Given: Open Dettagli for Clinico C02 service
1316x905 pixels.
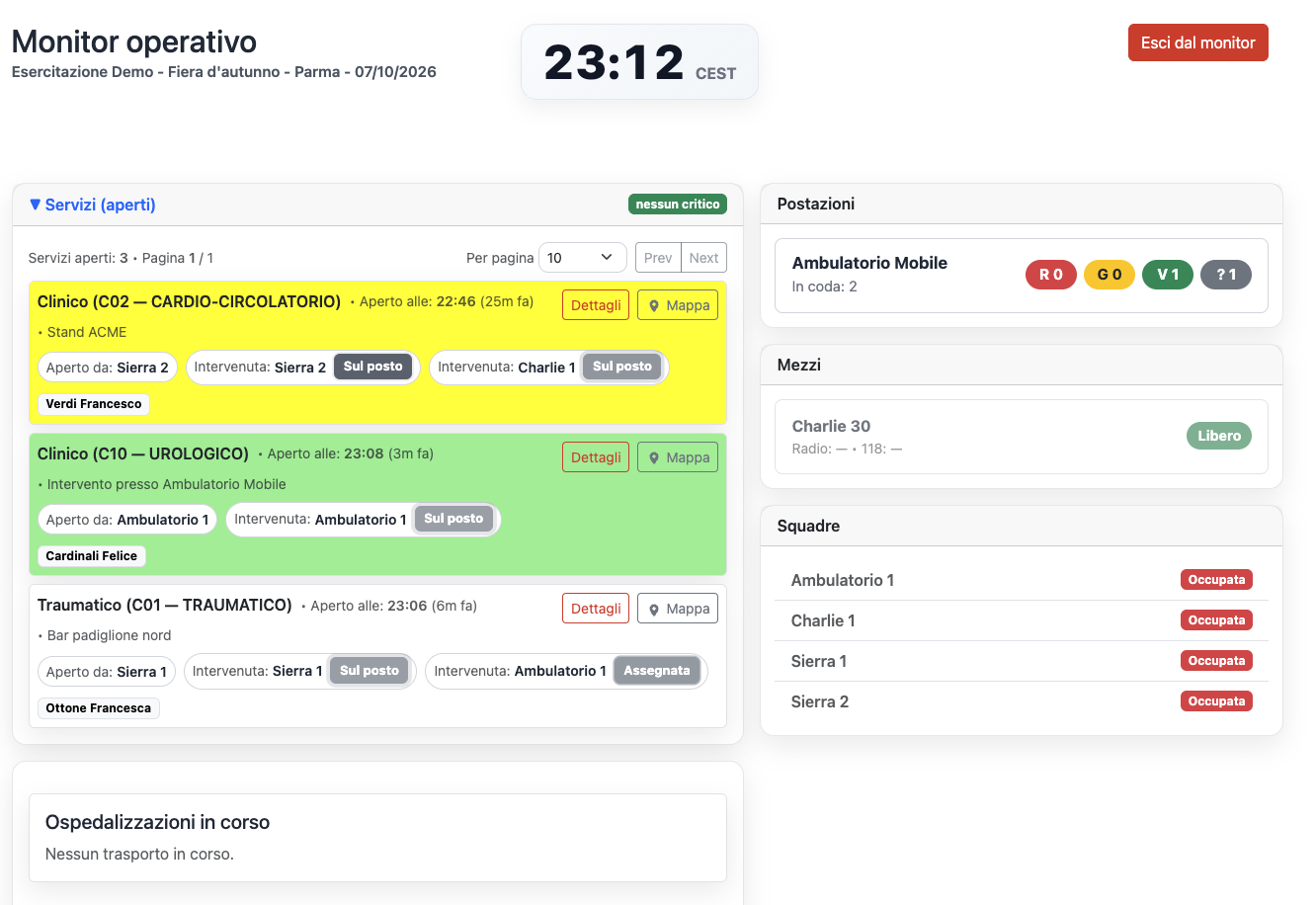Looking at the screenshot, I should tap(596, 305).
